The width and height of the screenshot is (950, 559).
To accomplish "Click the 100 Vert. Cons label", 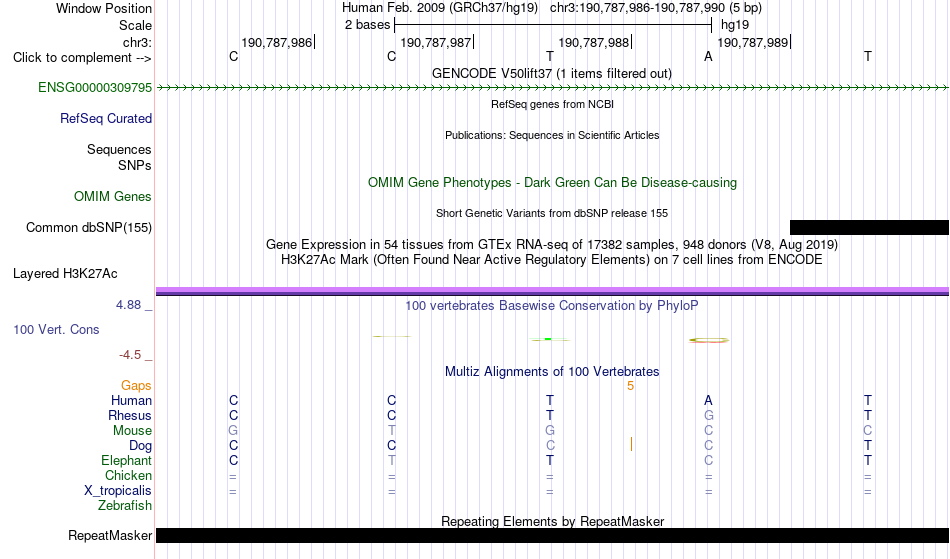I will click(x=56, y=330).
